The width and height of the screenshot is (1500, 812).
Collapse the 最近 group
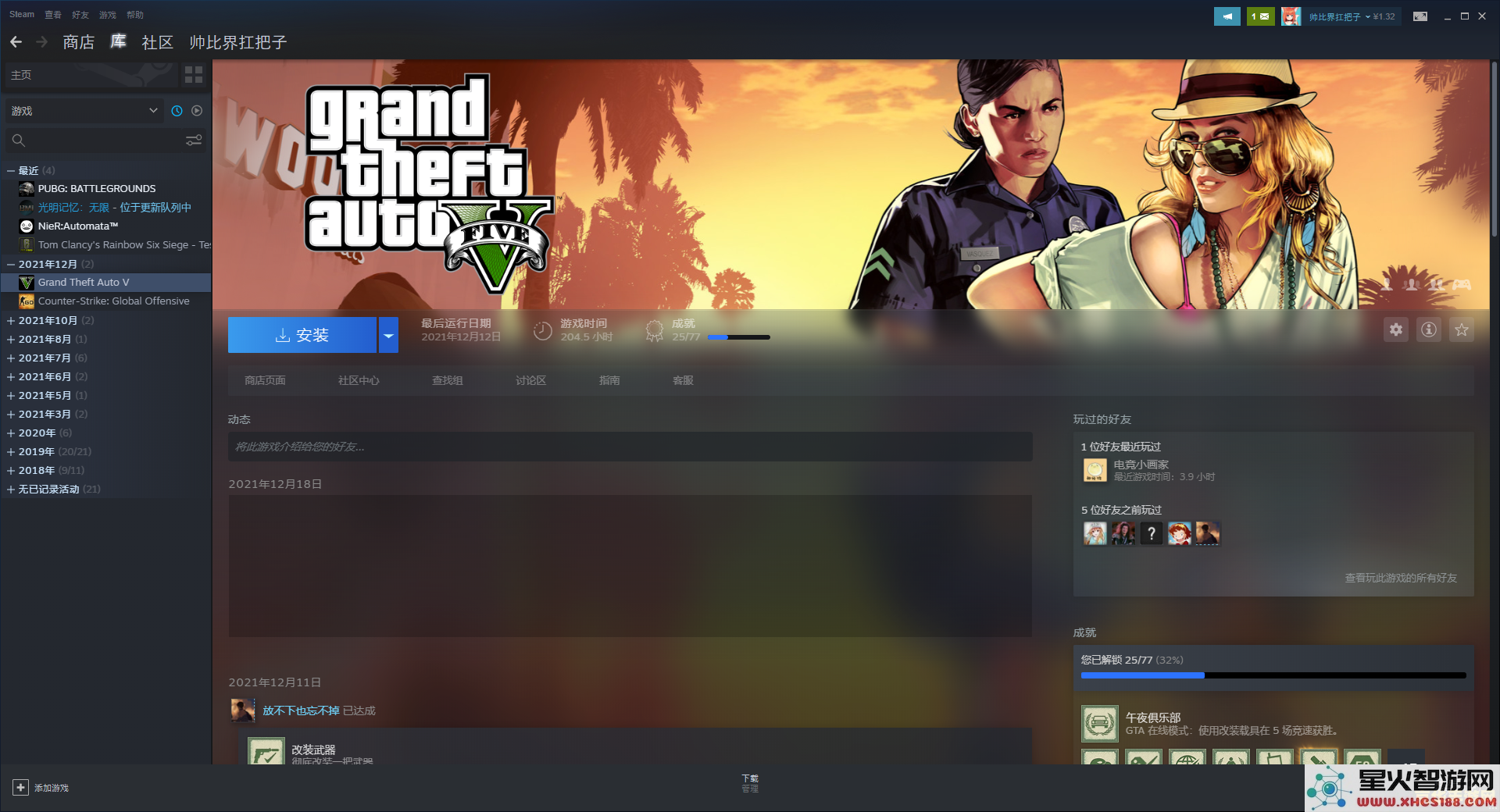coord(11,170)
